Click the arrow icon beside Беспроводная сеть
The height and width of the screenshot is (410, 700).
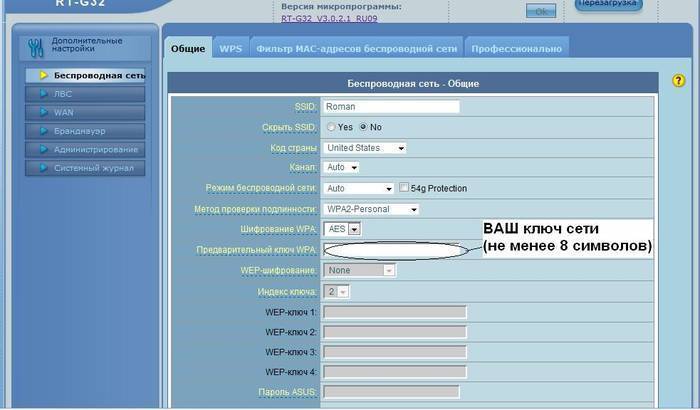point(43,75)
